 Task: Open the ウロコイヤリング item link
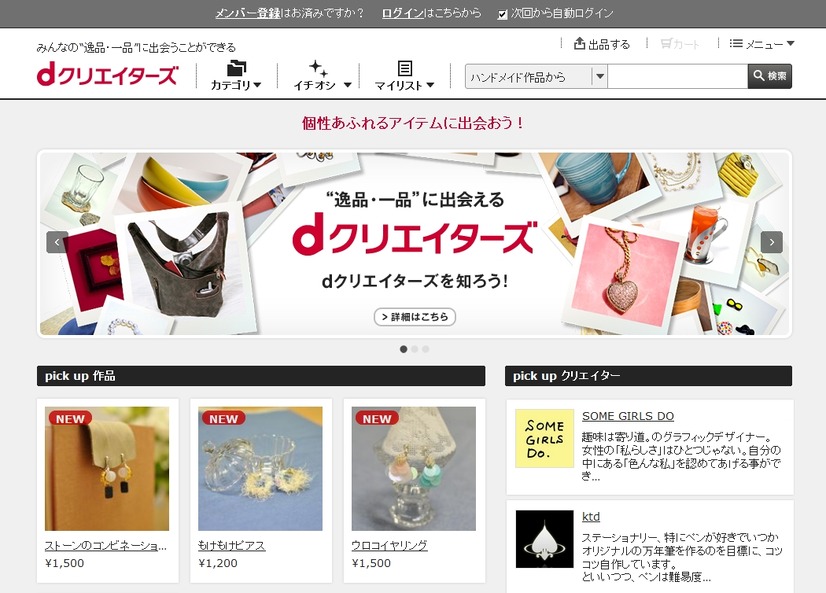coord(389,546)
